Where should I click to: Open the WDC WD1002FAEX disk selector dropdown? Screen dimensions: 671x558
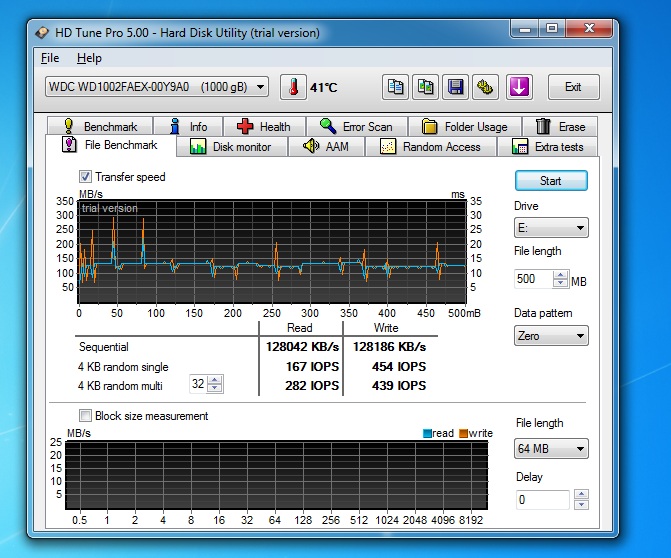point(157,87)
